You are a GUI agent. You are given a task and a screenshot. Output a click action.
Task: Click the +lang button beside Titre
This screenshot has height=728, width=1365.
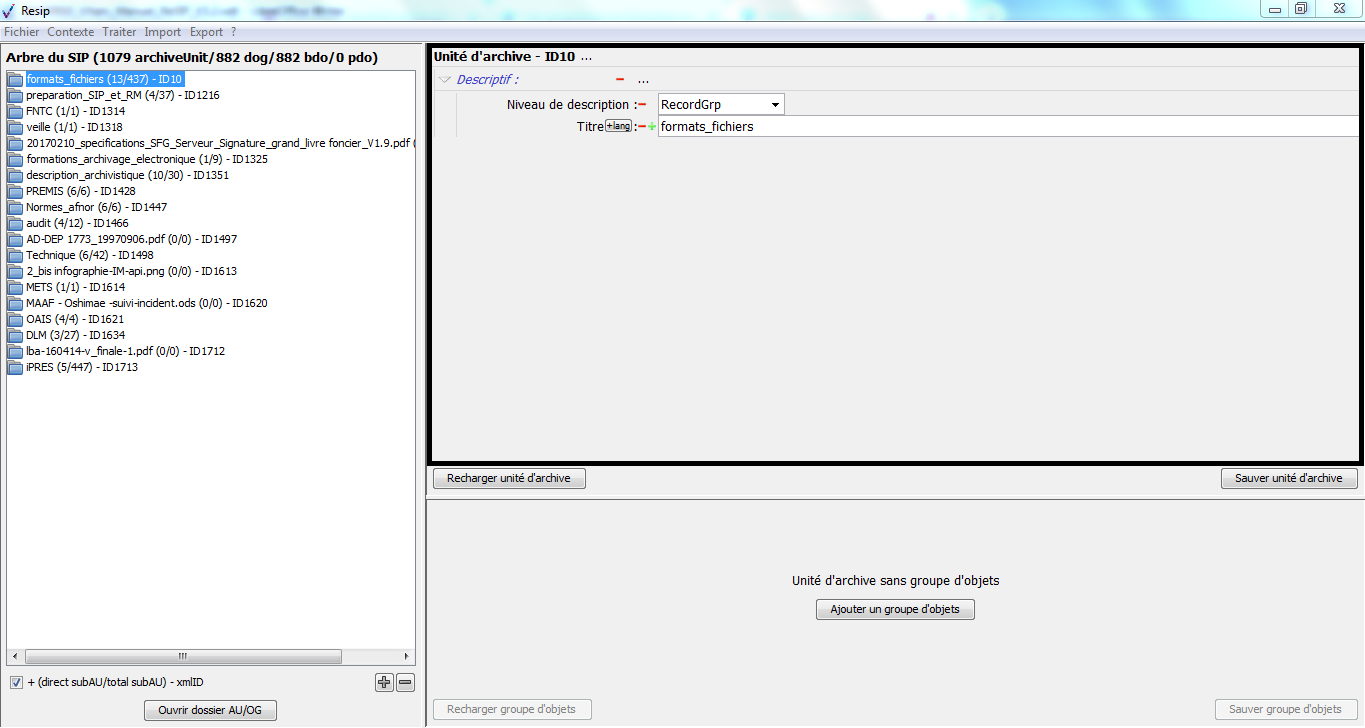[618, 126]
